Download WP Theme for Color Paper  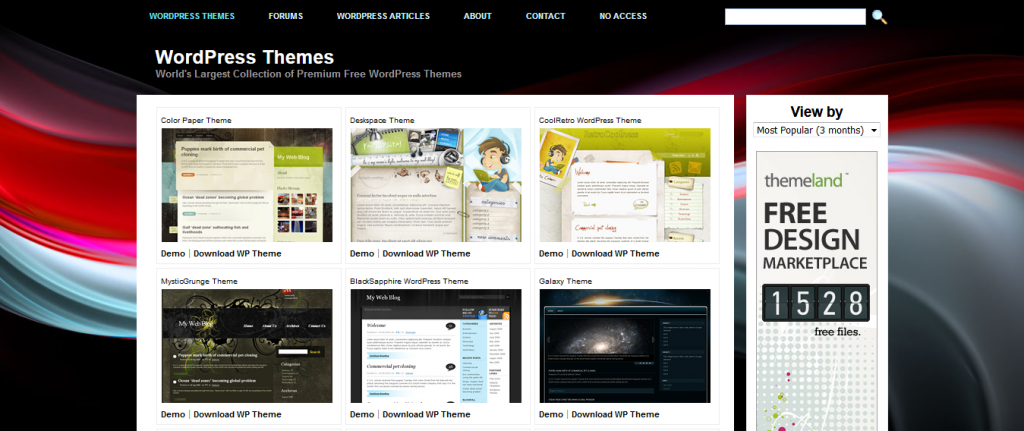[238, 253]
